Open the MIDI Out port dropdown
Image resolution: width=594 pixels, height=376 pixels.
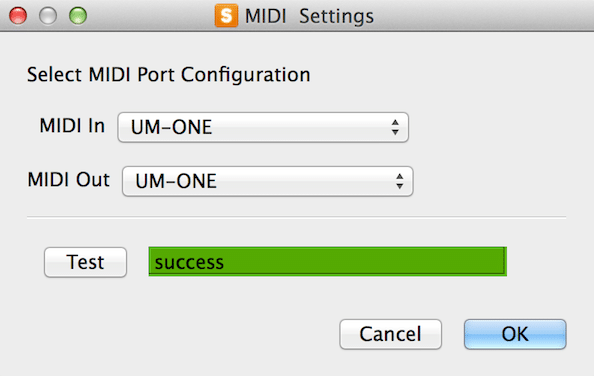click(x=267, y=181)
